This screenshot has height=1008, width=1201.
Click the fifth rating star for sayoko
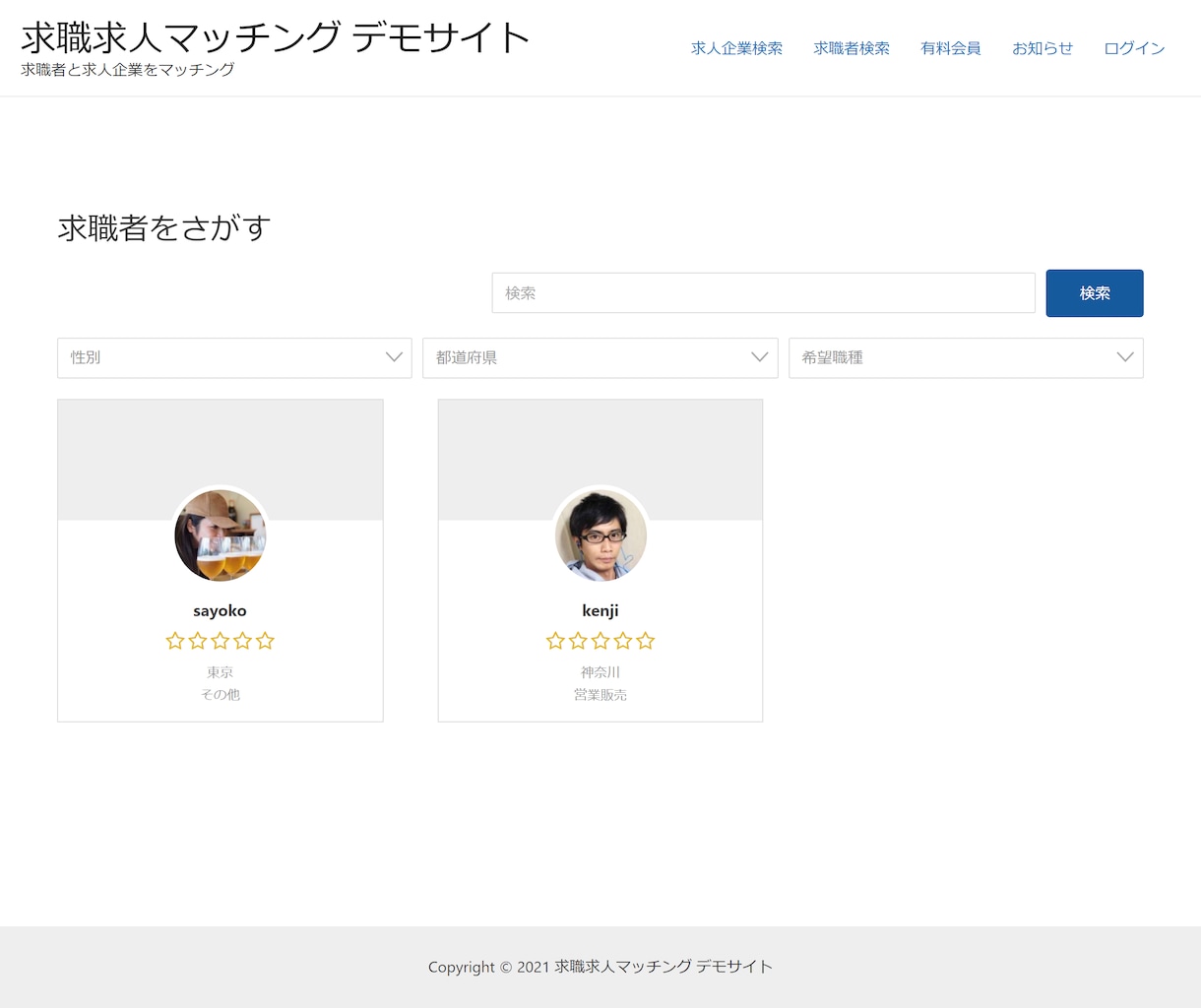266,641
